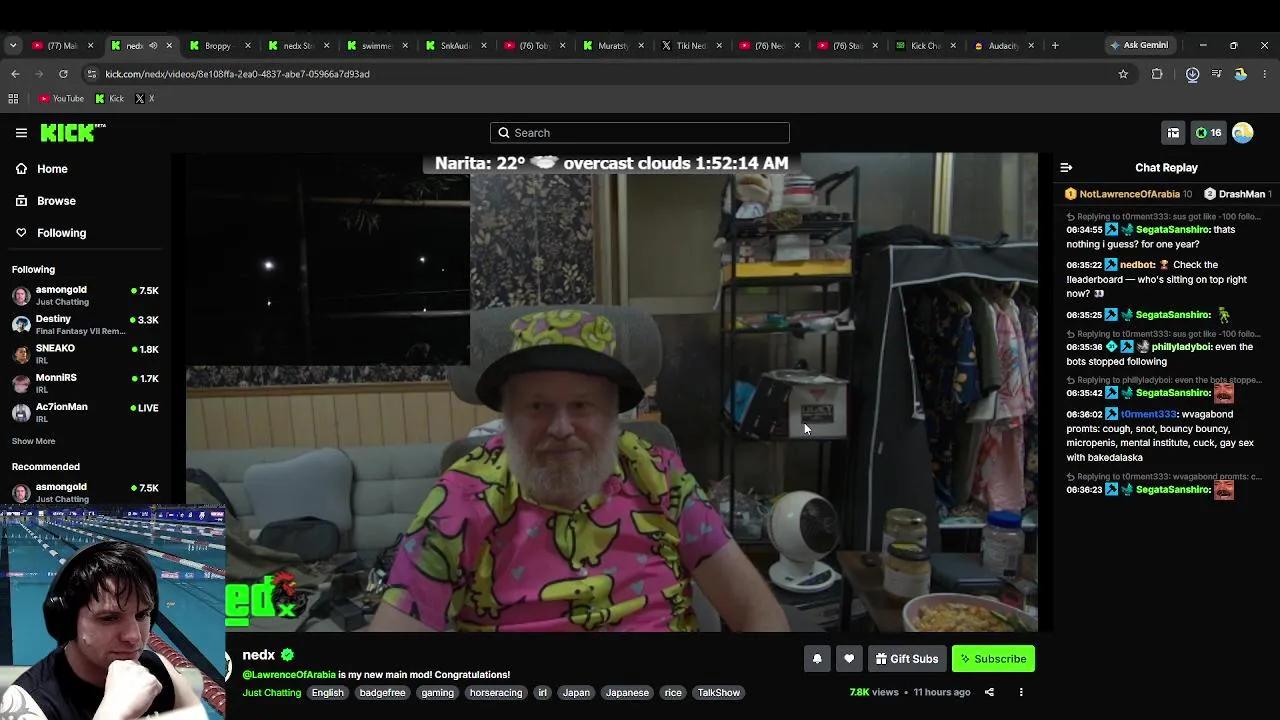The width and height of the screenshot is (1280, 720).
Task: Open the browser tab search dropdown
Action: (x=13, y=45)
